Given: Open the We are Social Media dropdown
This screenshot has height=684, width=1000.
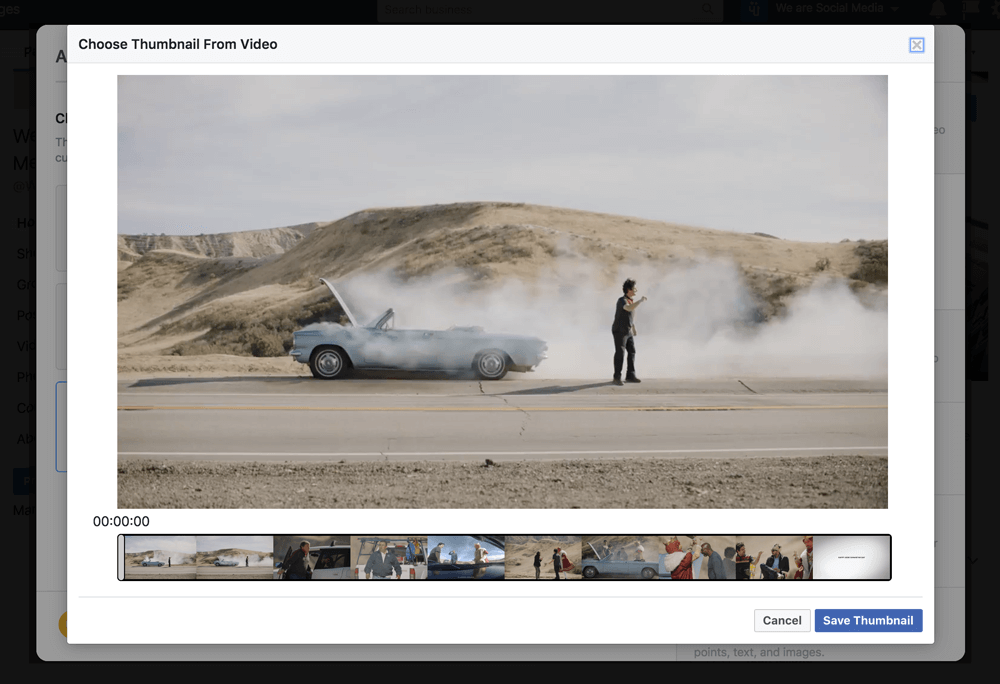Looking at the screenshot, I should click(x=836, y=9).
